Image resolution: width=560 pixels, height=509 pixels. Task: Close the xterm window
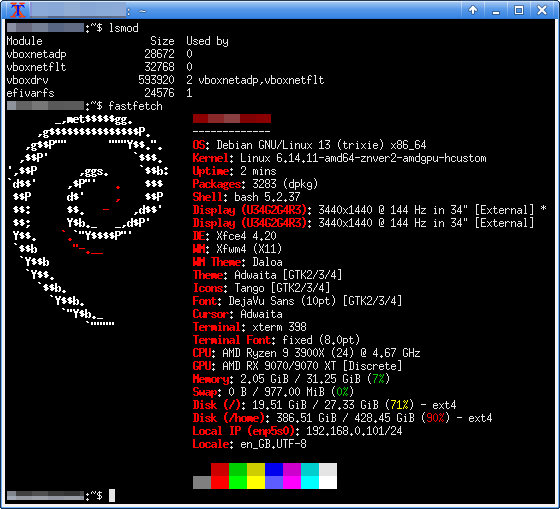(x=542, y=10)
